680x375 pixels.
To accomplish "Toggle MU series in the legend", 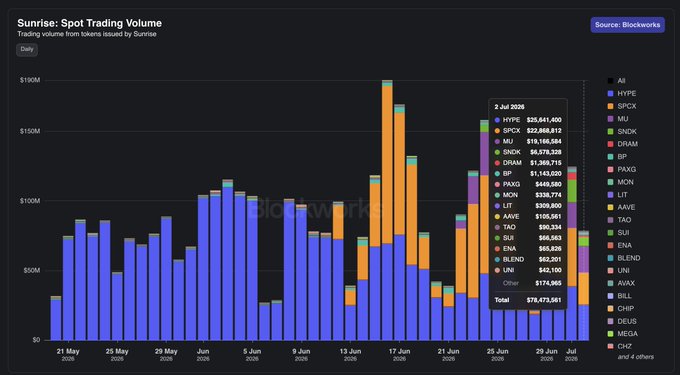I will point(618,118).
